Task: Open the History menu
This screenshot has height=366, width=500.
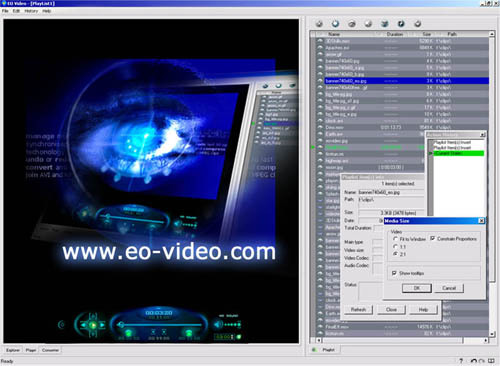Action: point(31,11)
